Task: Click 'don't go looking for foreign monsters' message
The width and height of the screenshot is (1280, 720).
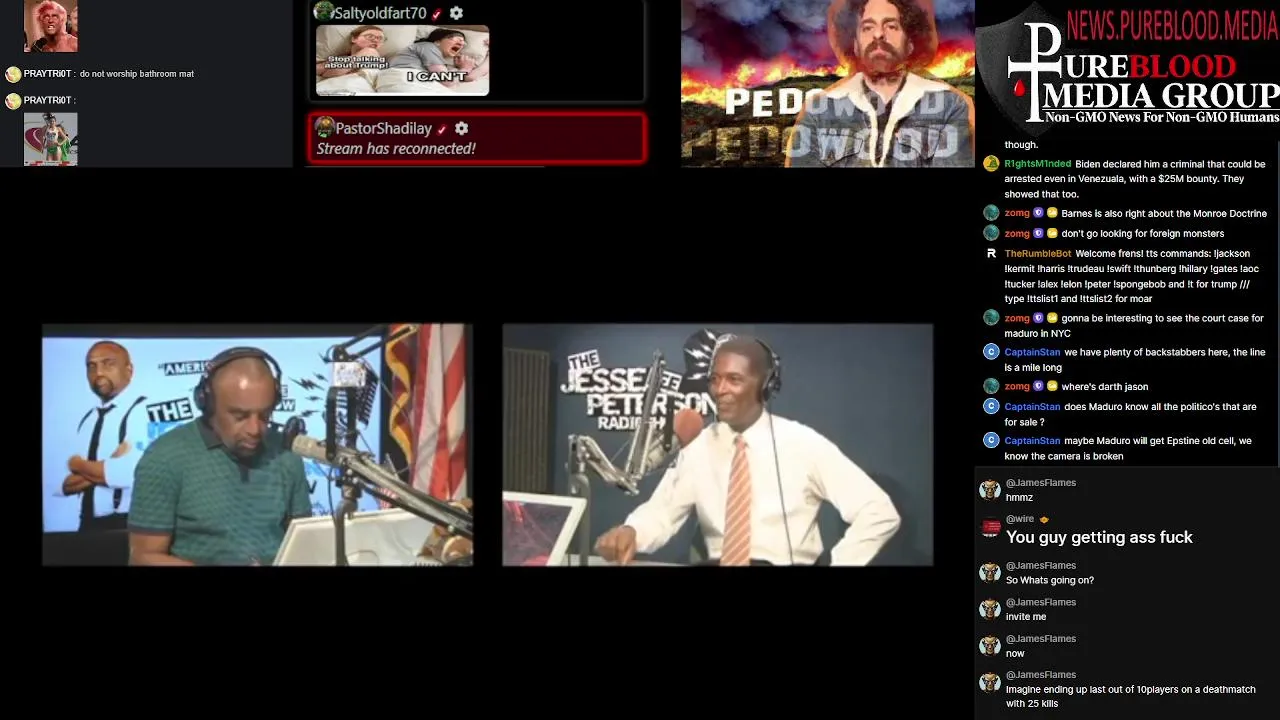Action: click(1142, 234)
